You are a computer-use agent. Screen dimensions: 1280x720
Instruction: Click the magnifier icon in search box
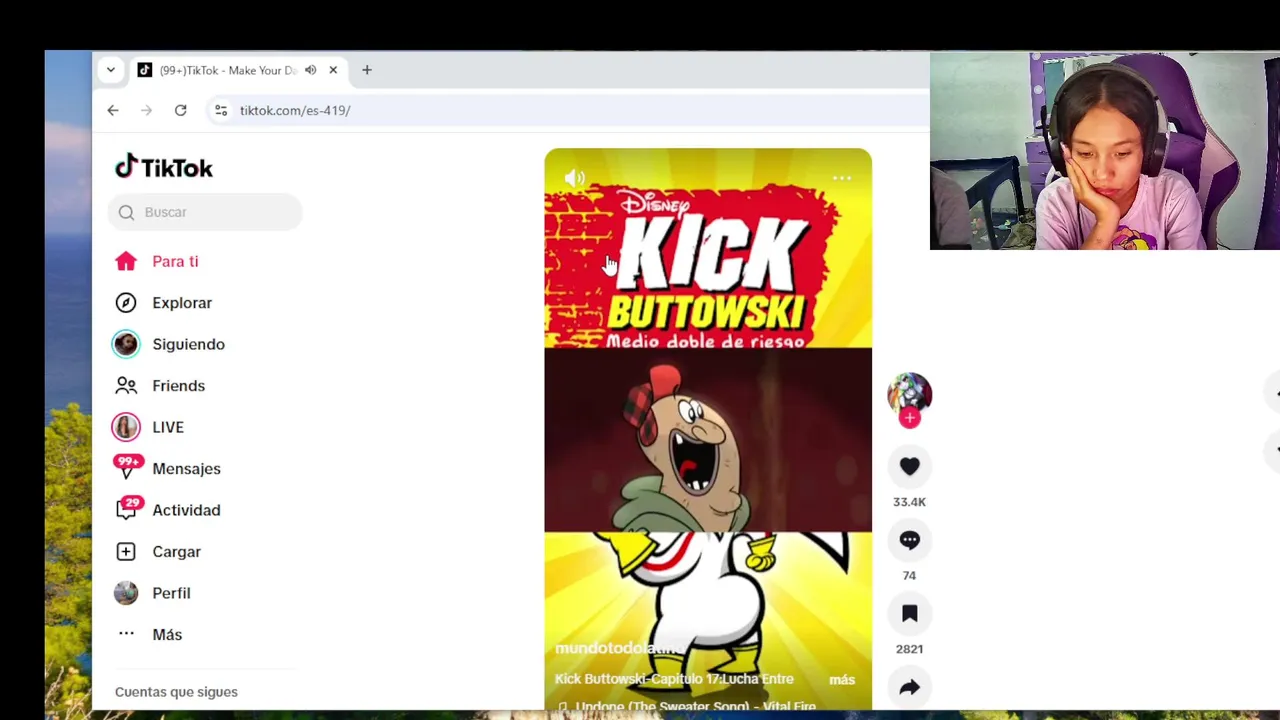(126, 212)
